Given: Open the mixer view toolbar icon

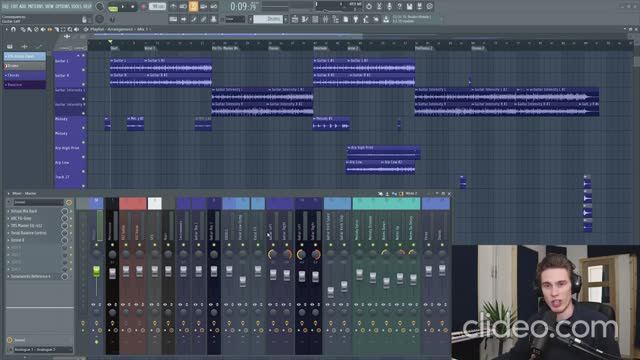Looking at the screenshot, I should click(325, 19).
